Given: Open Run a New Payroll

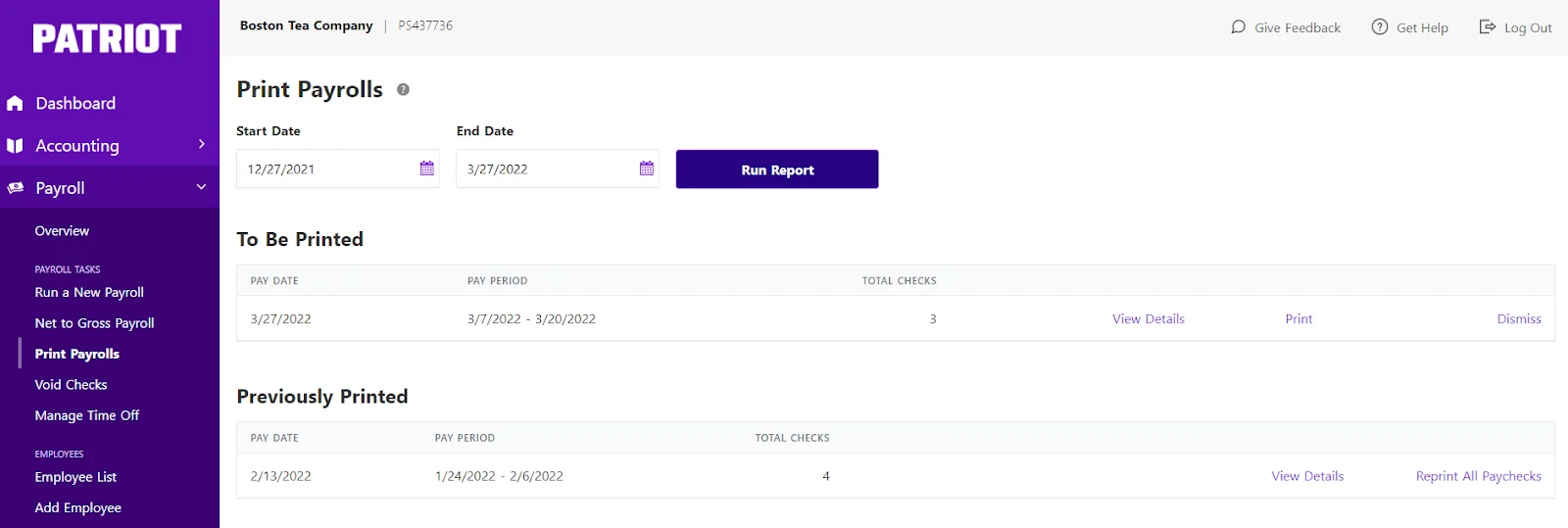Looking at the screenshot, I should point(89,292).
